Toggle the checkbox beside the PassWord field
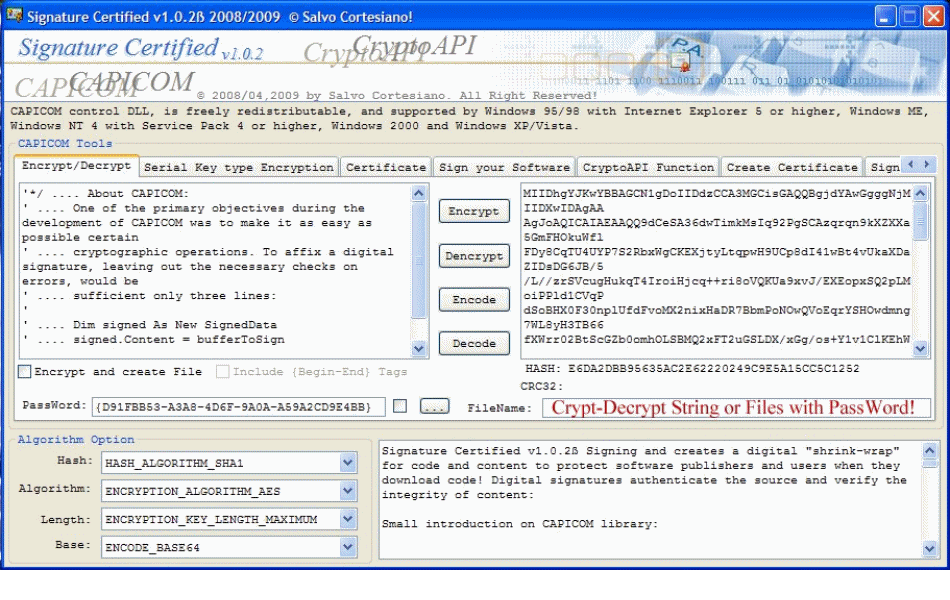 click(x=400, y=406)
